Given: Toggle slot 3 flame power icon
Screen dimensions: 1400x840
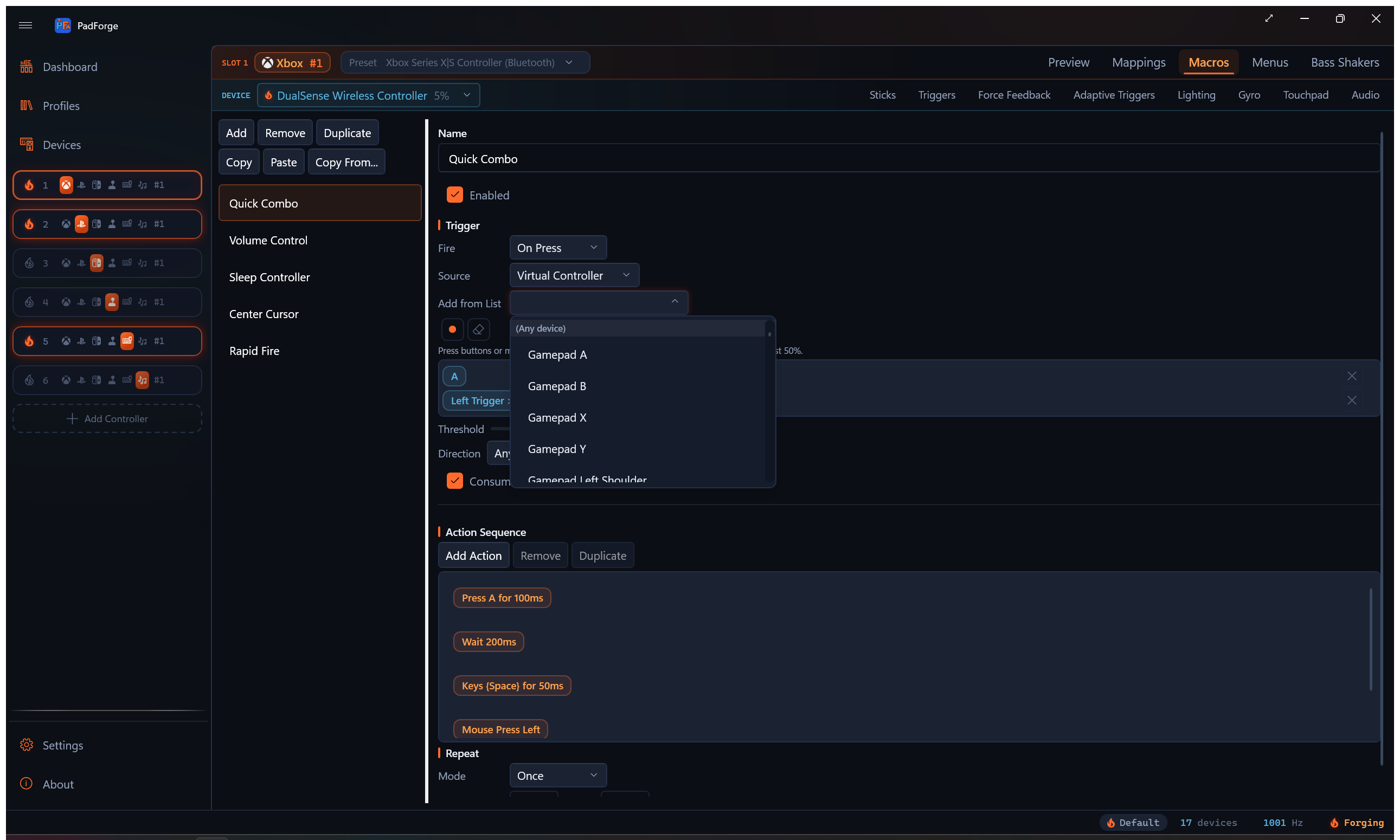Looking at the screenshot, I should [29, 263].
